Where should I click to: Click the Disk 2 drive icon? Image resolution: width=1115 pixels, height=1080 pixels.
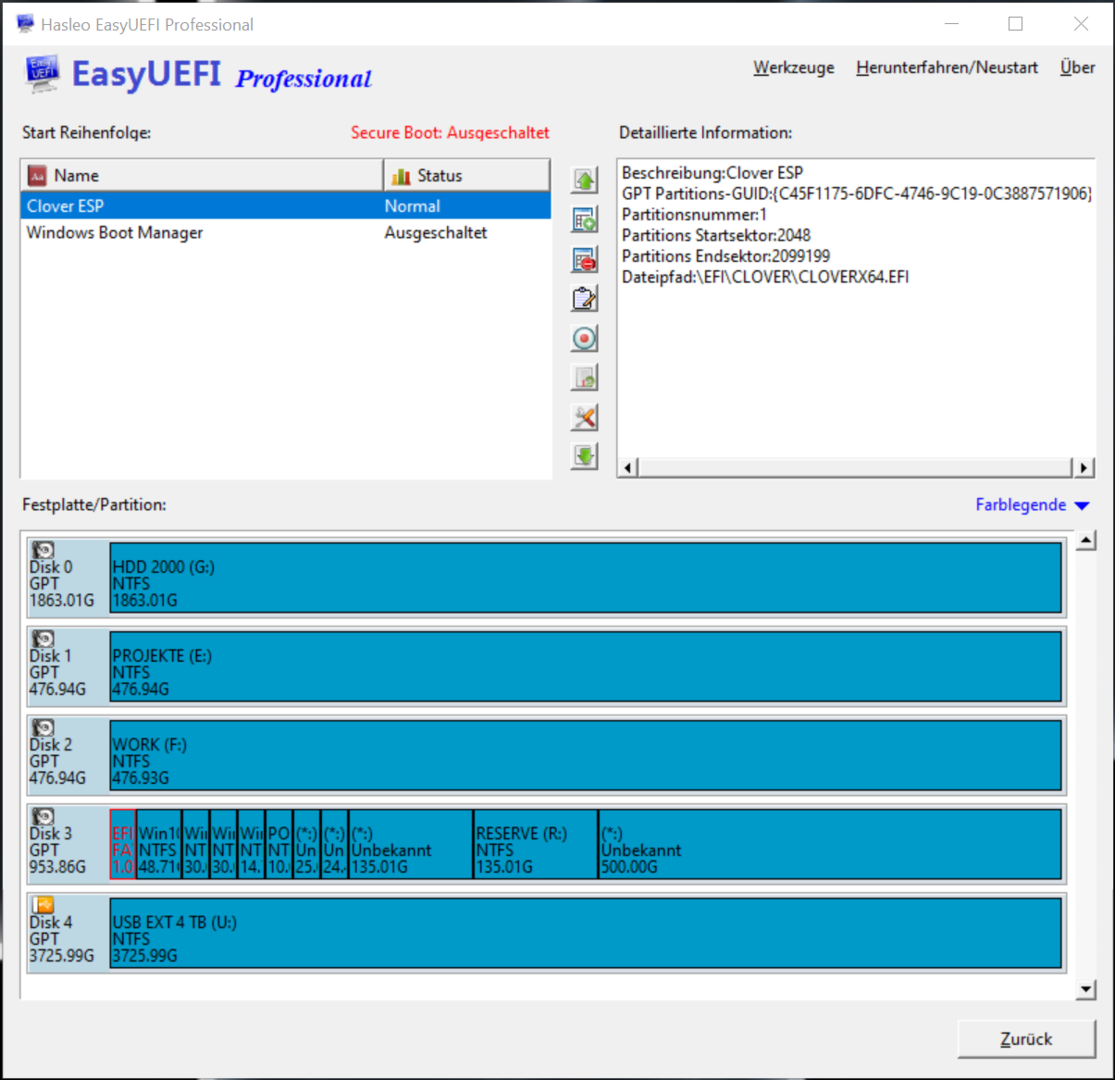(x=43, y=727)
